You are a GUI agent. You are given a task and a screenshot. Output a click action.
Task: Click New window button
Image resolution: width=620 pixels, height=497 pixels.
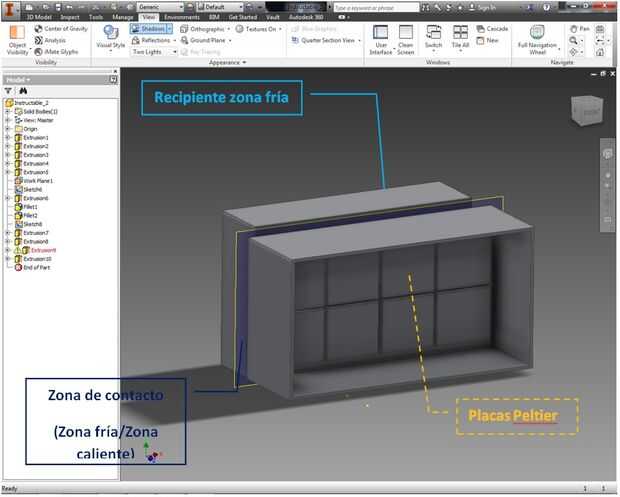pyautogui.click(x=488, y=40)
